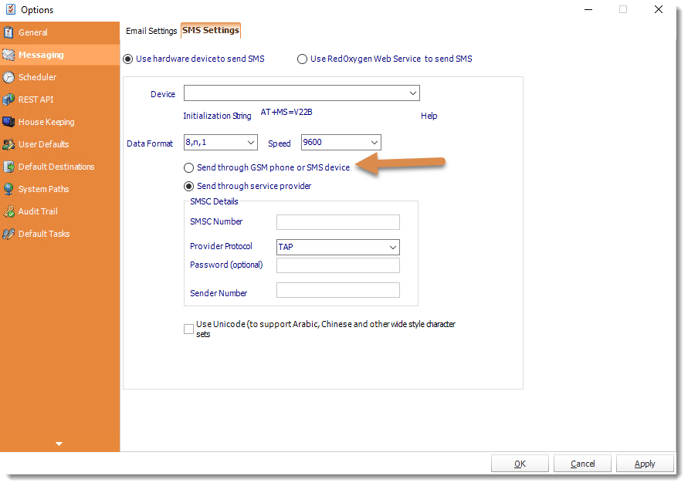
Task: Click the Default Destinations icon
Action: pyautogui.click(x=8, y=167)
